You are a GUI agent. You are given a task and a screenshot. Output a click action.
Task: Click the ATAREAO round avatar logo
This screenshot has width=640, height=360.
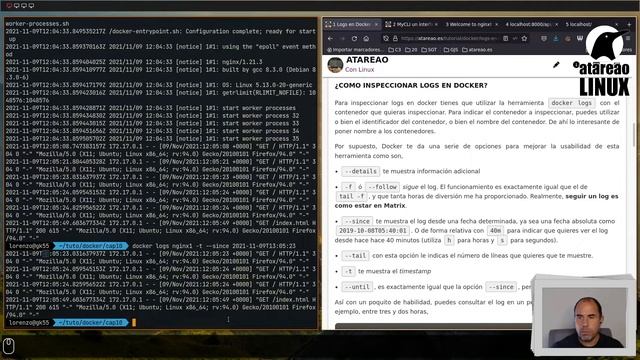(x=335, y=65)
